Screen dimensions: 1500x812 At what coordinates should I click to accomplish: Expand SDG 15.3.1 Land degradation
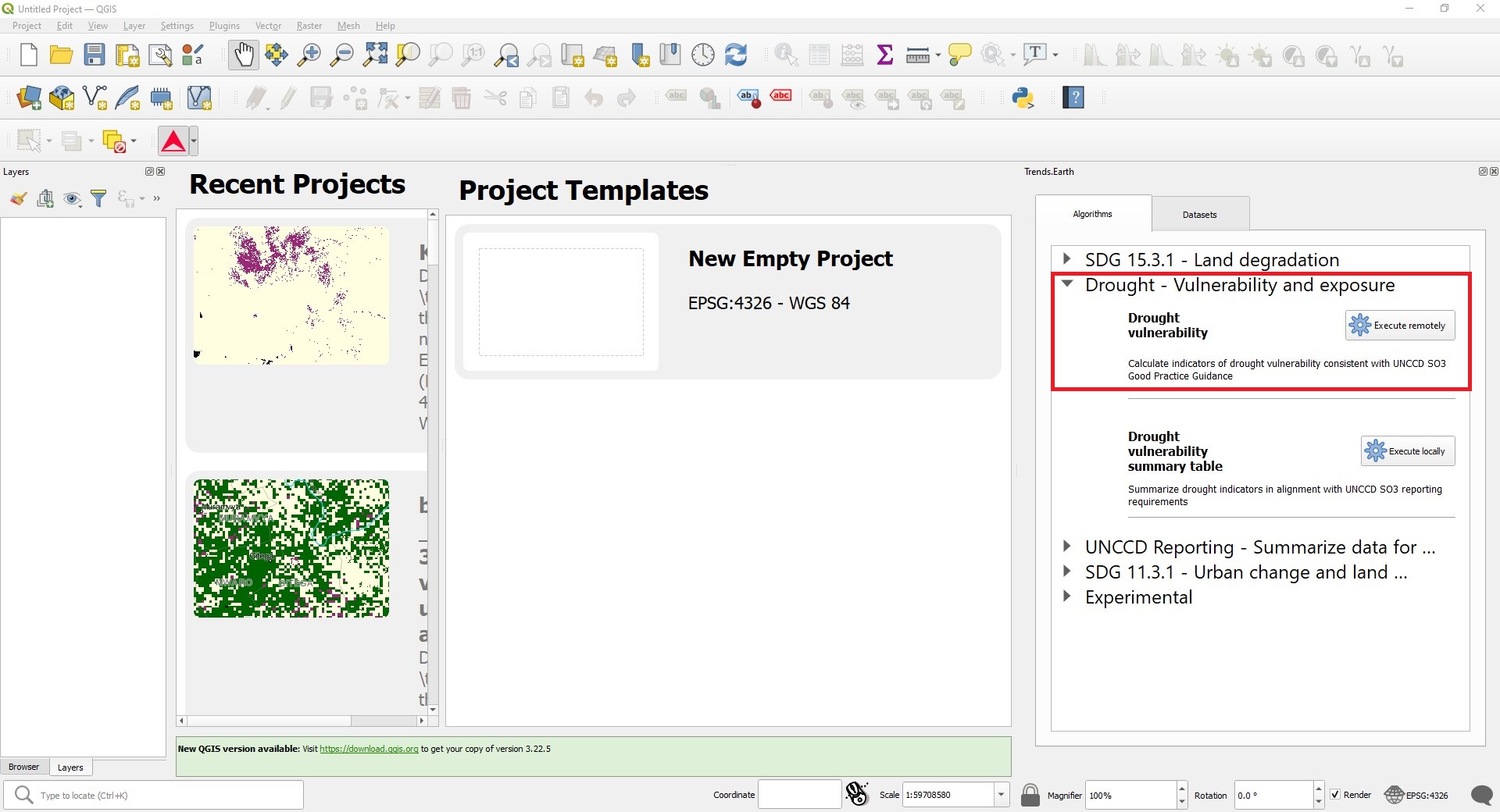1067,259
